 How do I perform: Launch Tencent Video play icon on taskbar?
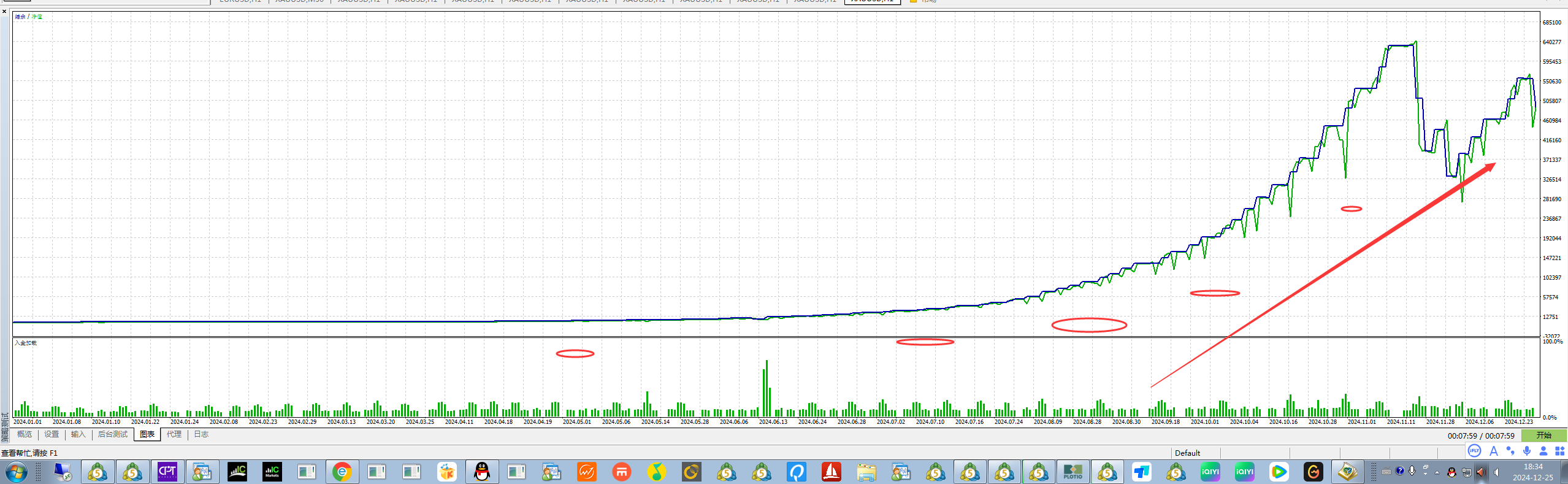tap(1279, 472)
